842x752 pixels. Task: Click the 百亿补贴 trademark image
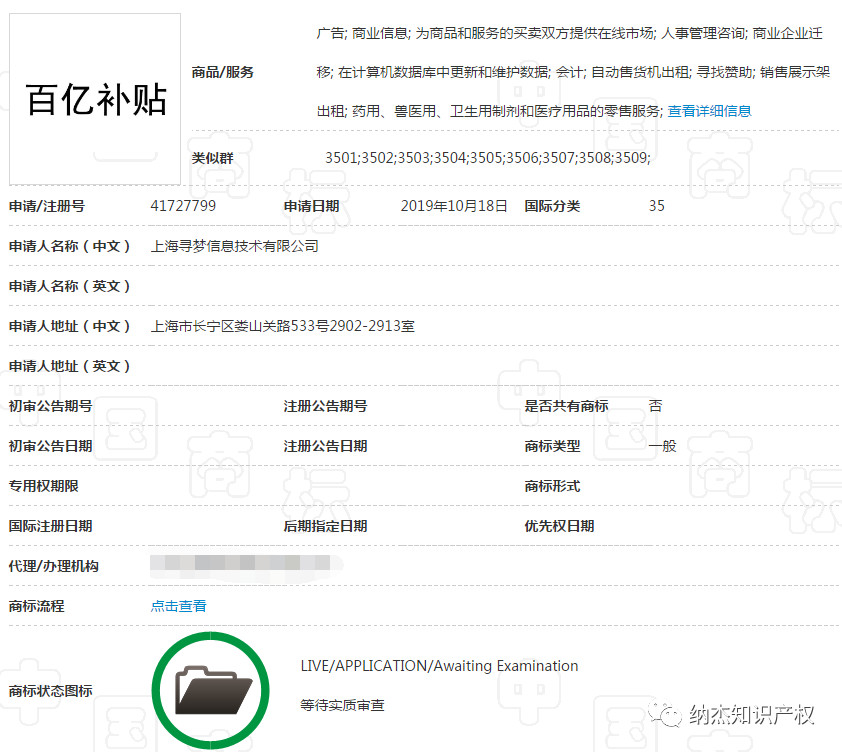[95, 99]
